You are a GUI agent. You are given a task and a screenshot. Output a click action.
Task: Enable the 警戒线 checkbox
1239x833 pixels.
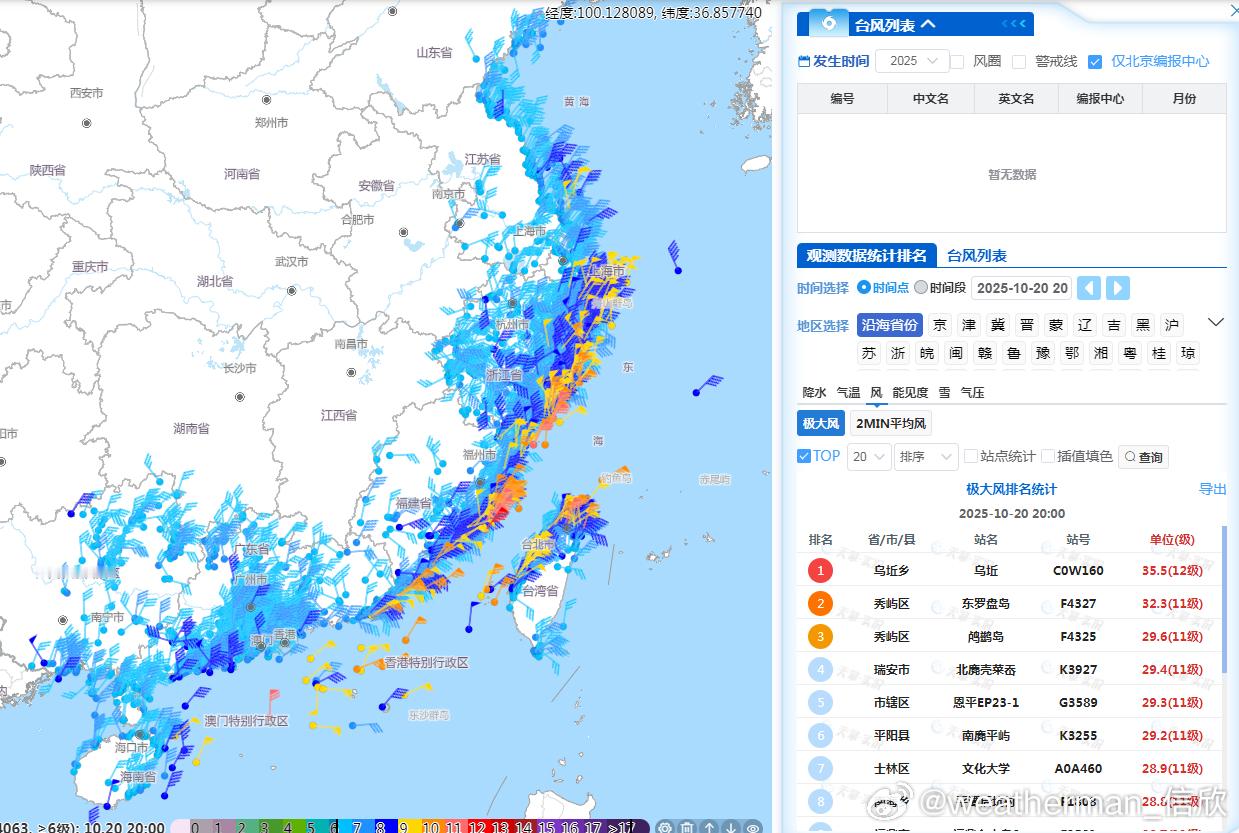[1019, 62]
